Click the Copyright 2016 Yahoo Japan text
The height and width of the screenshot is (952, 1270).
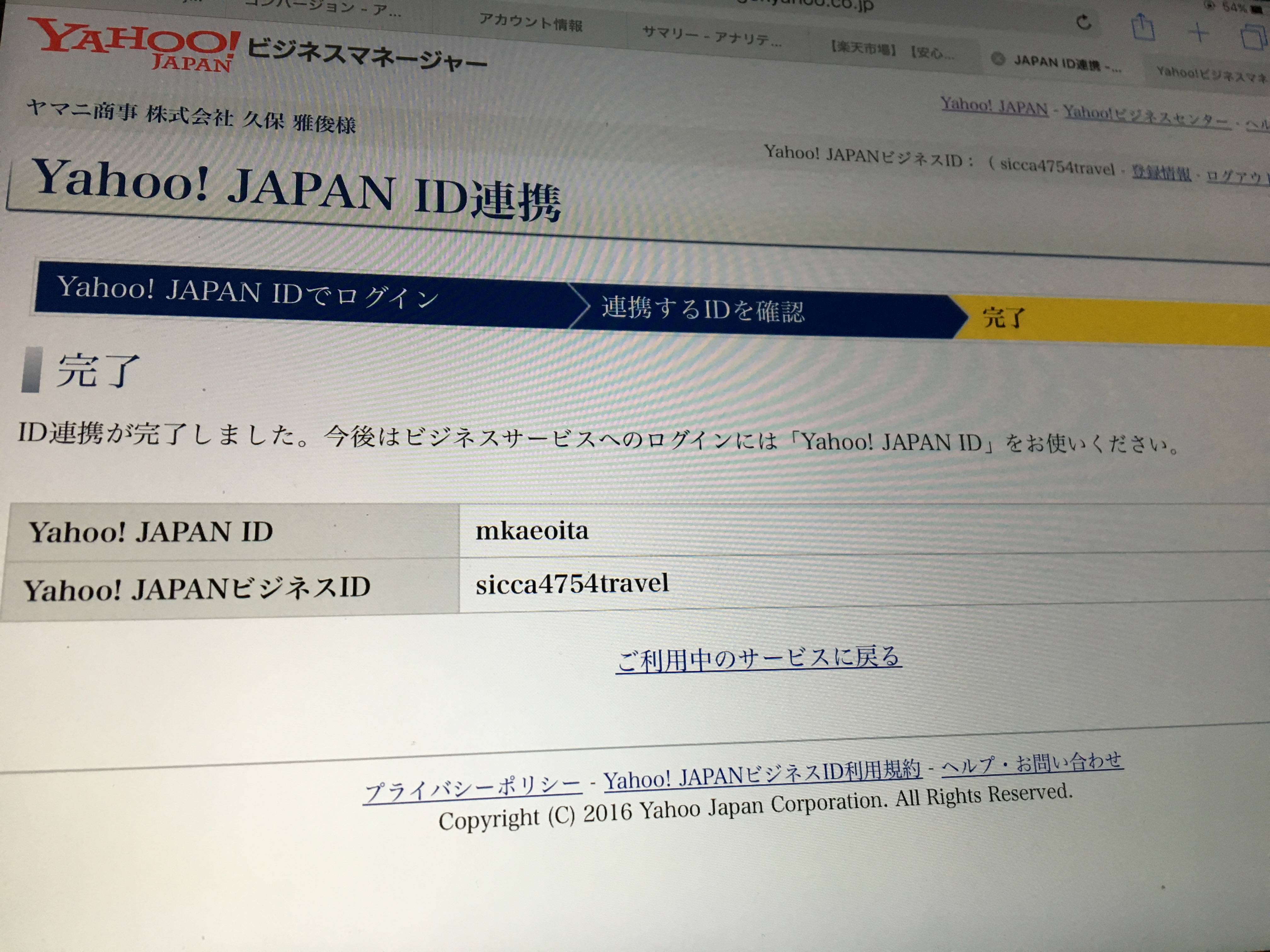(756, 807)
